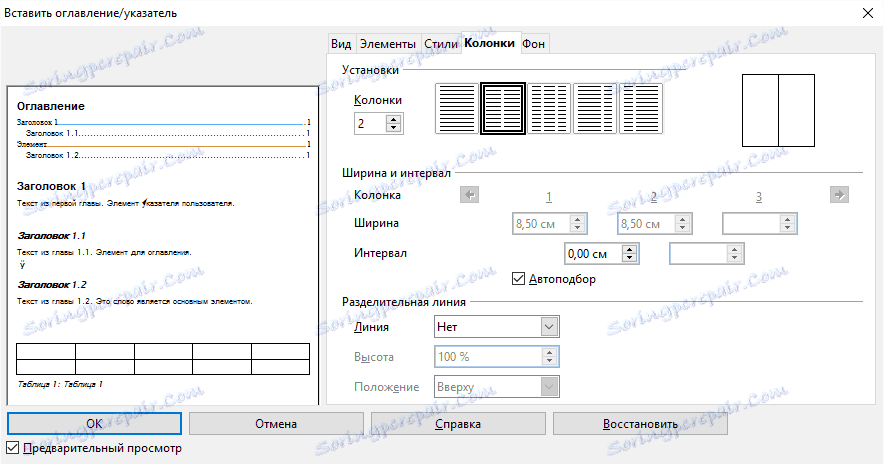Open help via Справка button
This screenshot has height=464, width=884.
tap(458, 423)
